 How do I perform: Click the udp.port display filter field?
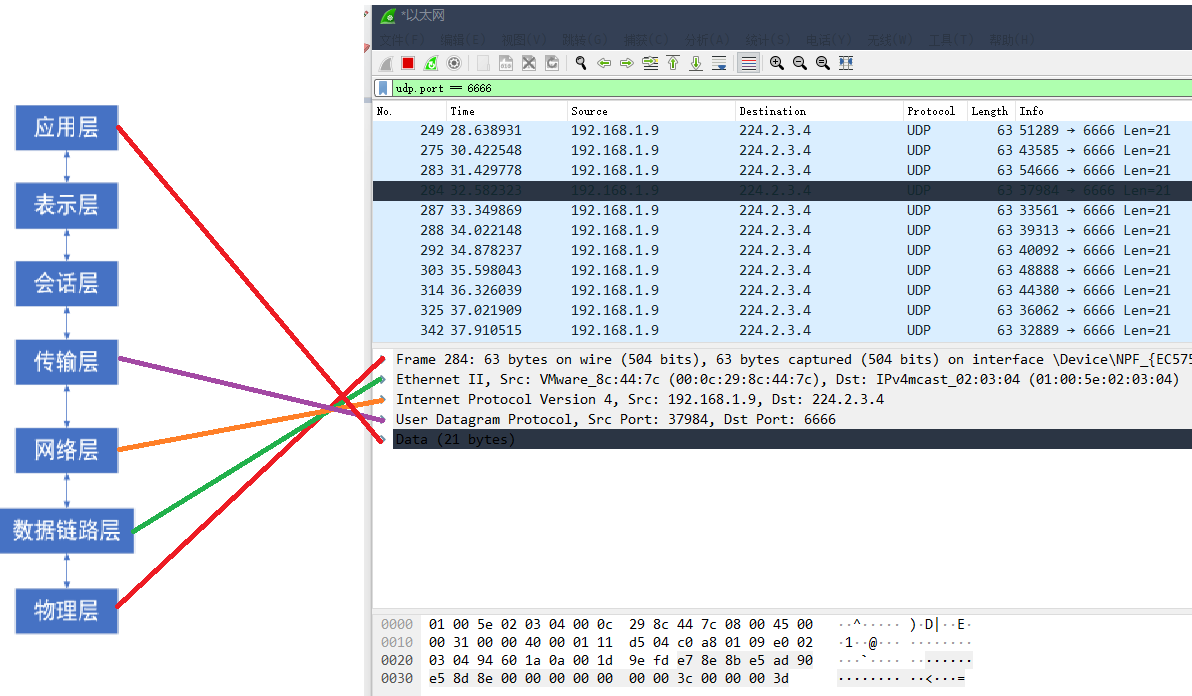coord(780,88)
